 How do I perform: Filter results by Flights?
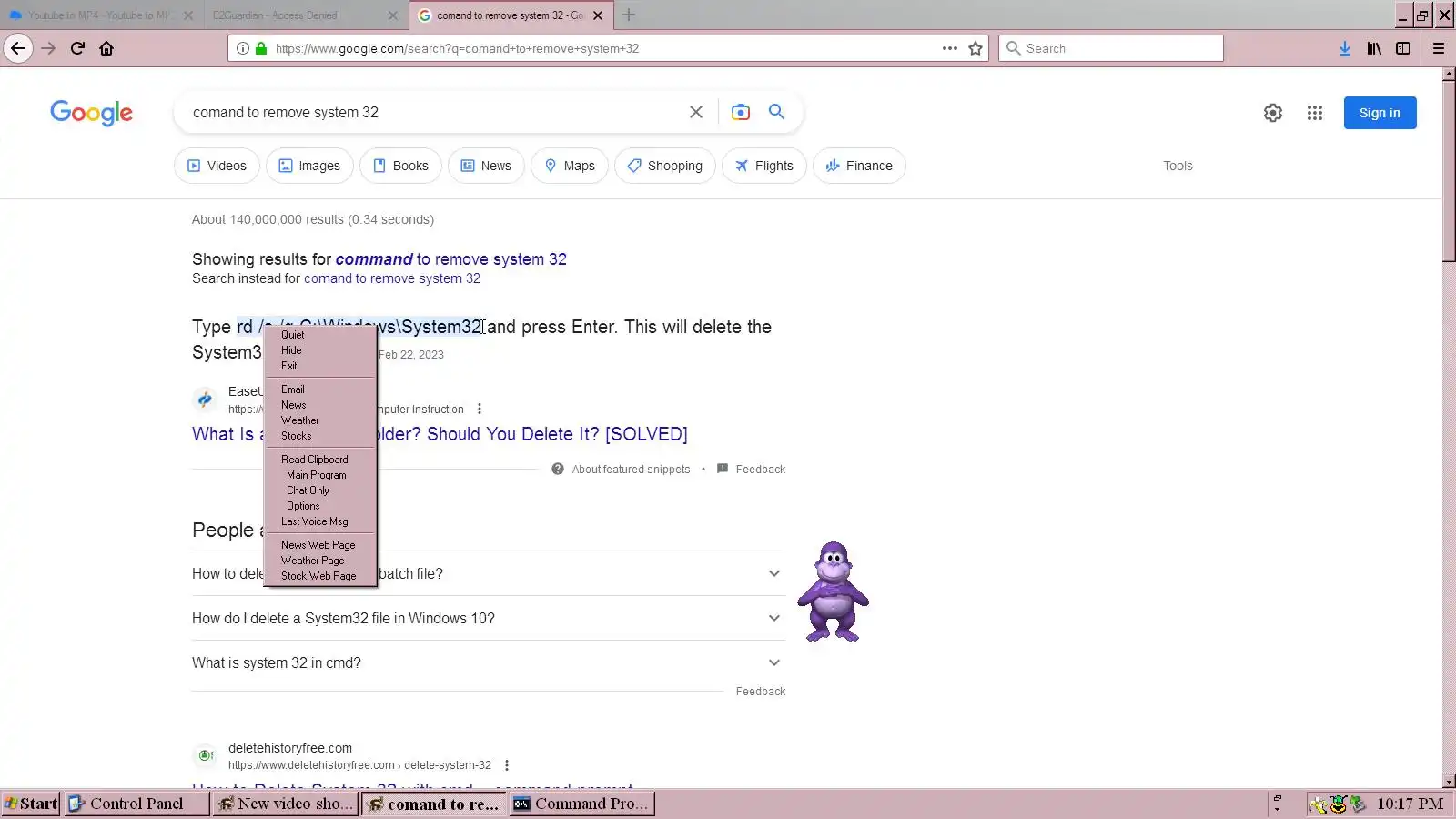click(x=764, y=166)
